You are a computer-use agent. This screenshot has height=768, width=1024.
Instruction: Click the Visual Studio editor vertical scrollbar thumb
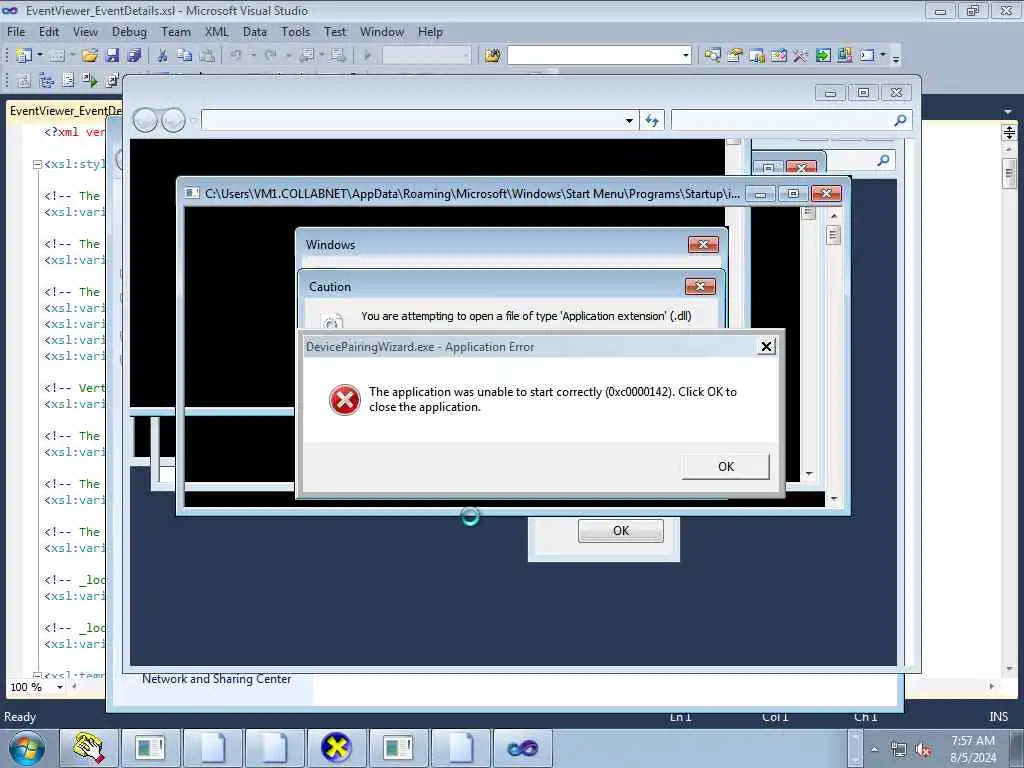1009,173
